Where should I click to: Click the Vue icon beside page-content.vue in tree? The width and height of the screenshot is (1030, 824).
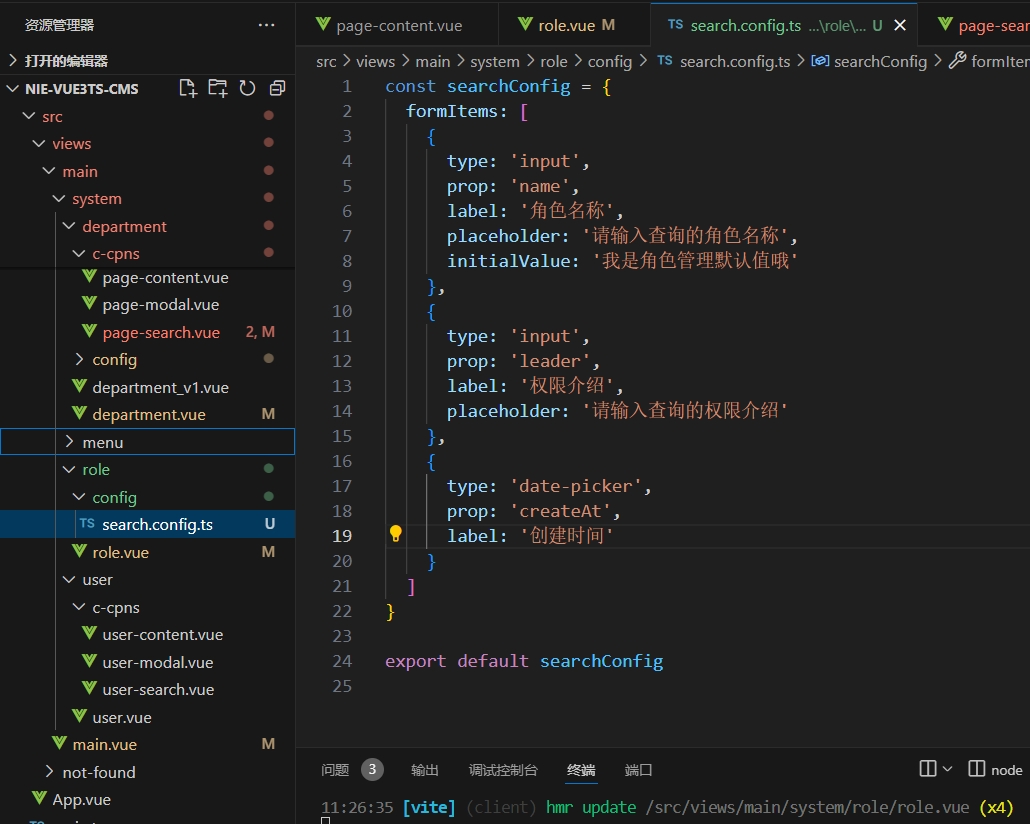tap(89, 277)
